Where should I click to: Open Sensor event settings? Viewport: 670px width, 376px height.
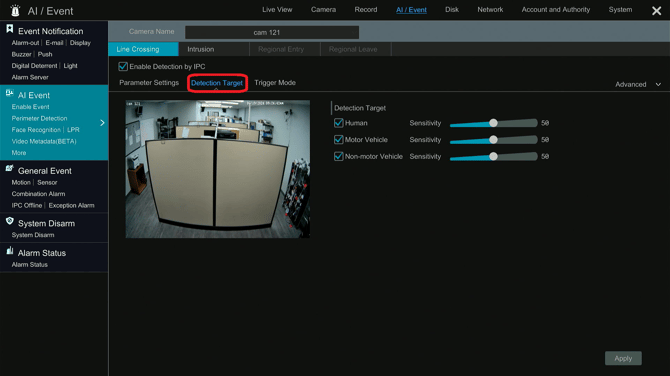pyautogui.click(x=47, y=182)
